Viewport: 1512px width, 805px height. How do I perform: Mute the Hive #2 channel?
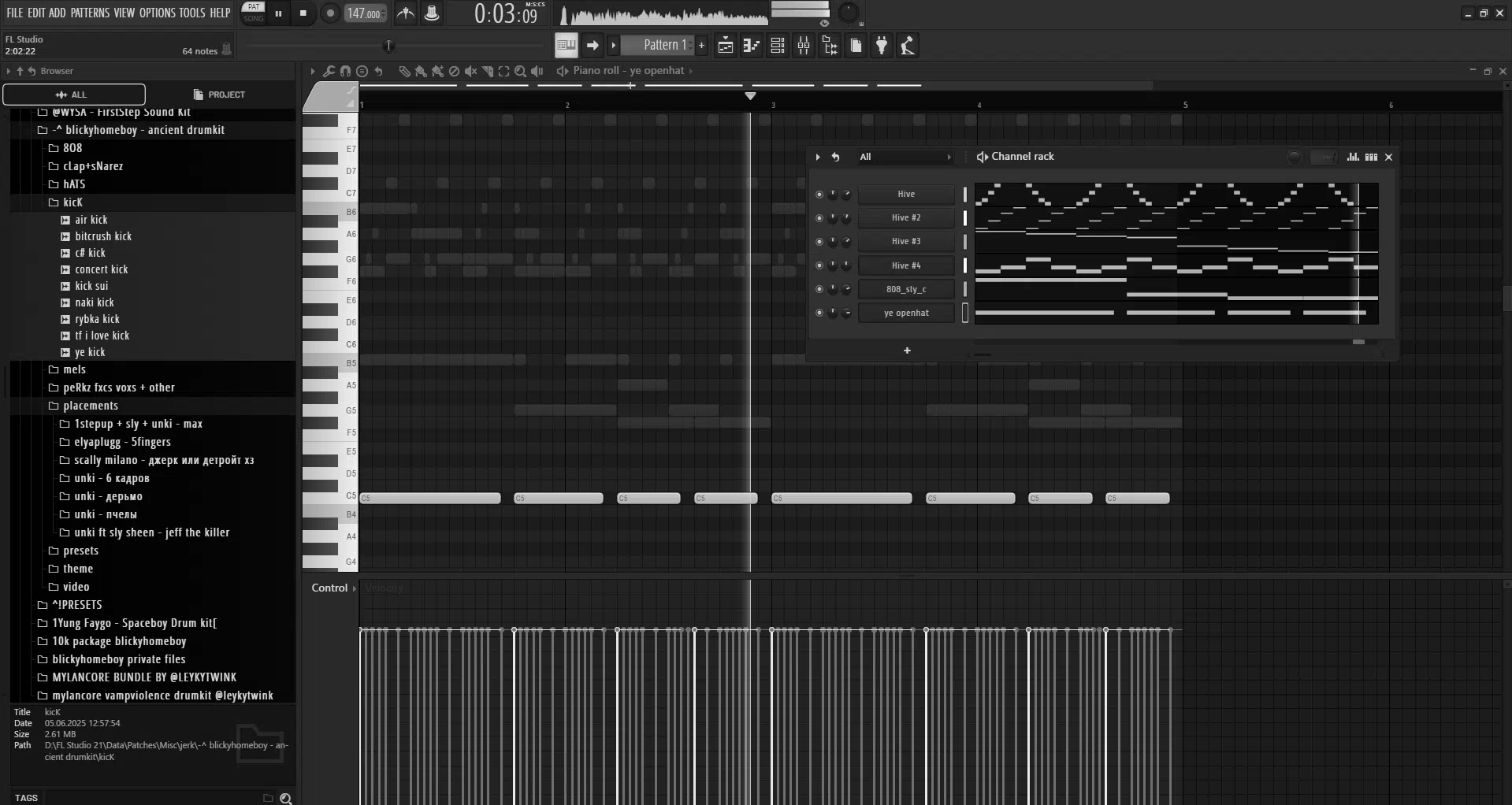tap(819, 217)
